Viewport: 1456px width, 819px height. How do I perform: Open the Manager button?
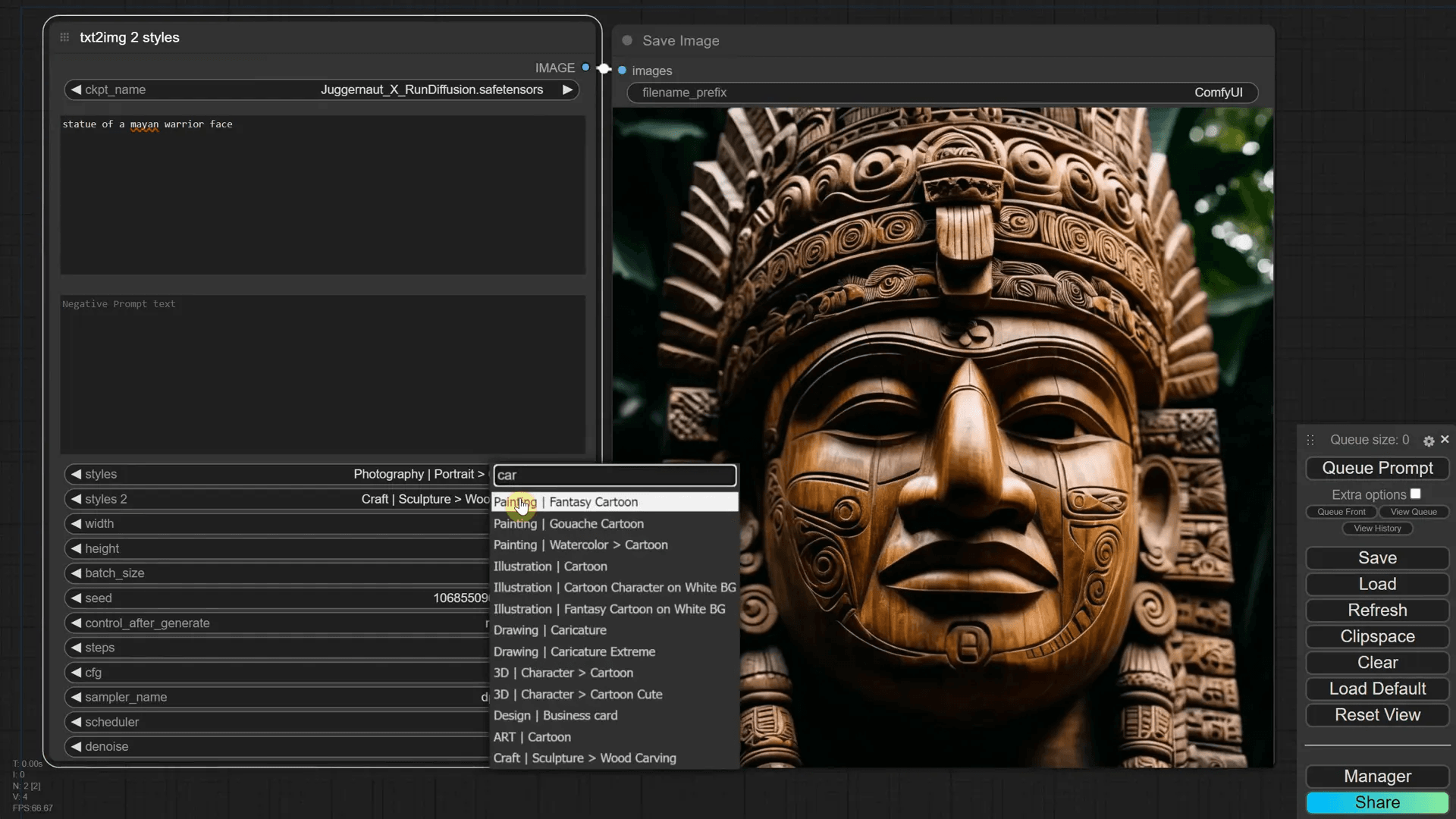(1376, 776)
